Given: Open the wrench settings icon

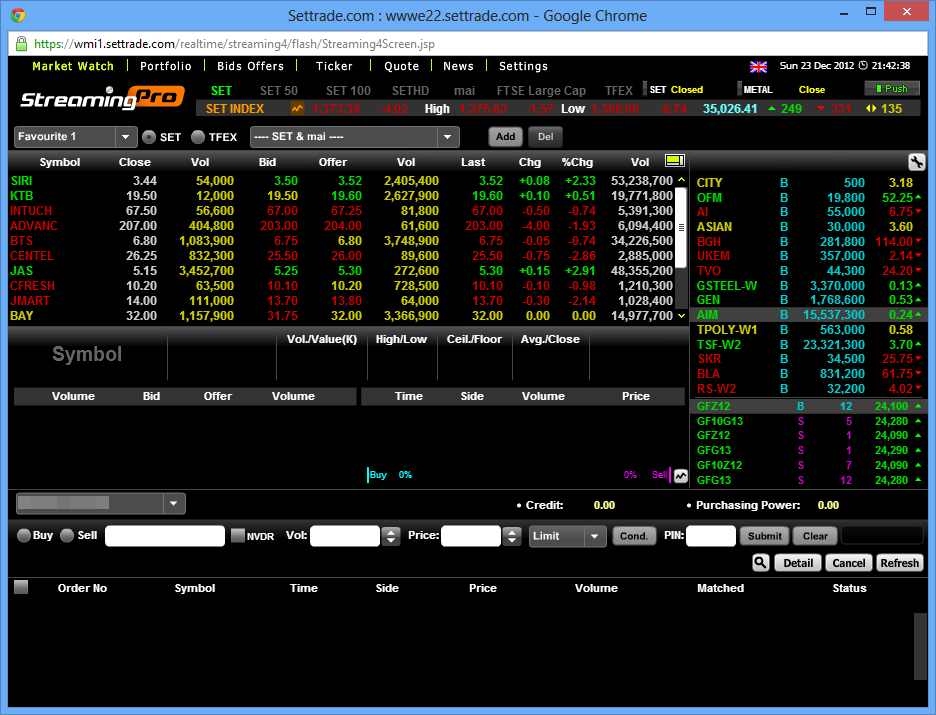Looking at the screenshot, I should (x=916, y=162).
